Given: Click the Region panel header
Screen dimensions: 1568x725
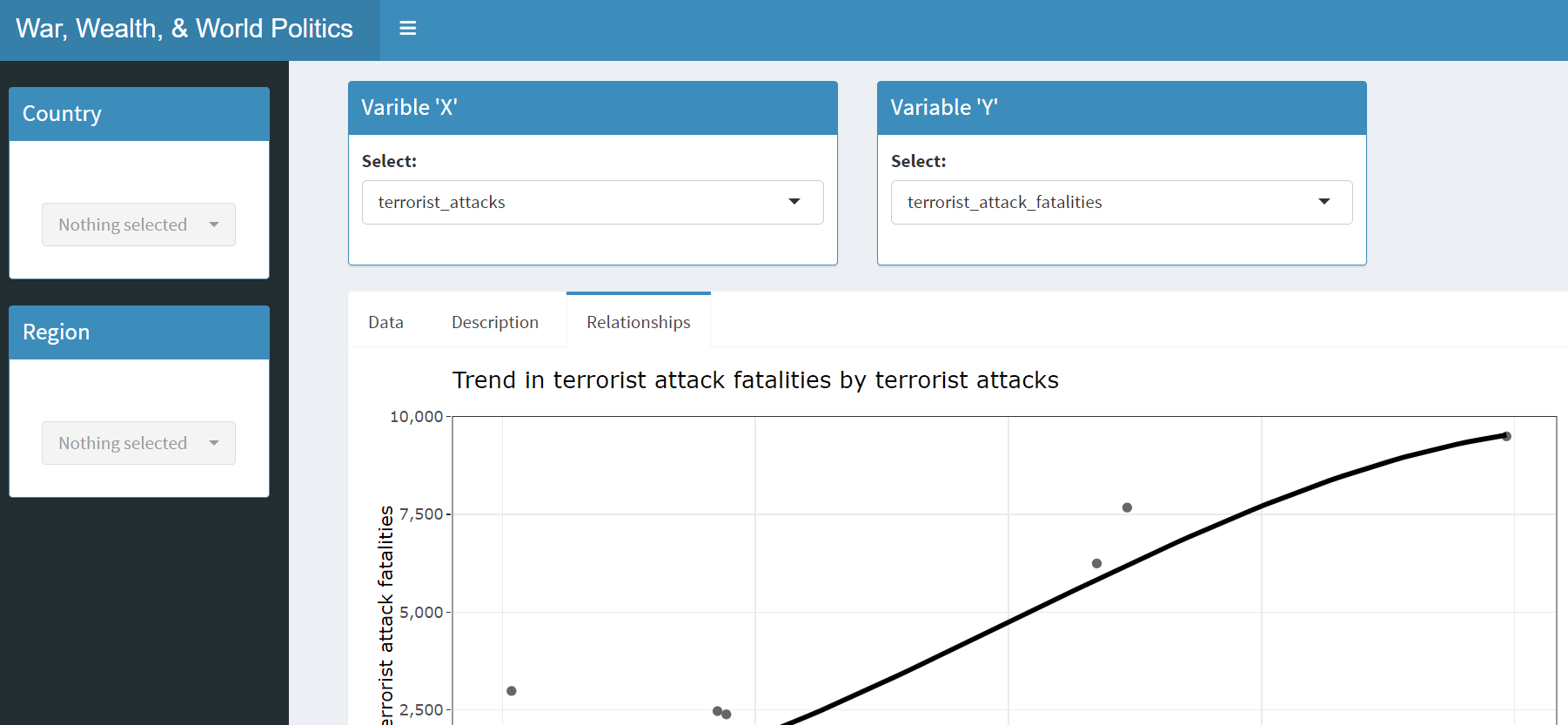Looking at the screenshot, I should click(x=139, y=332).
